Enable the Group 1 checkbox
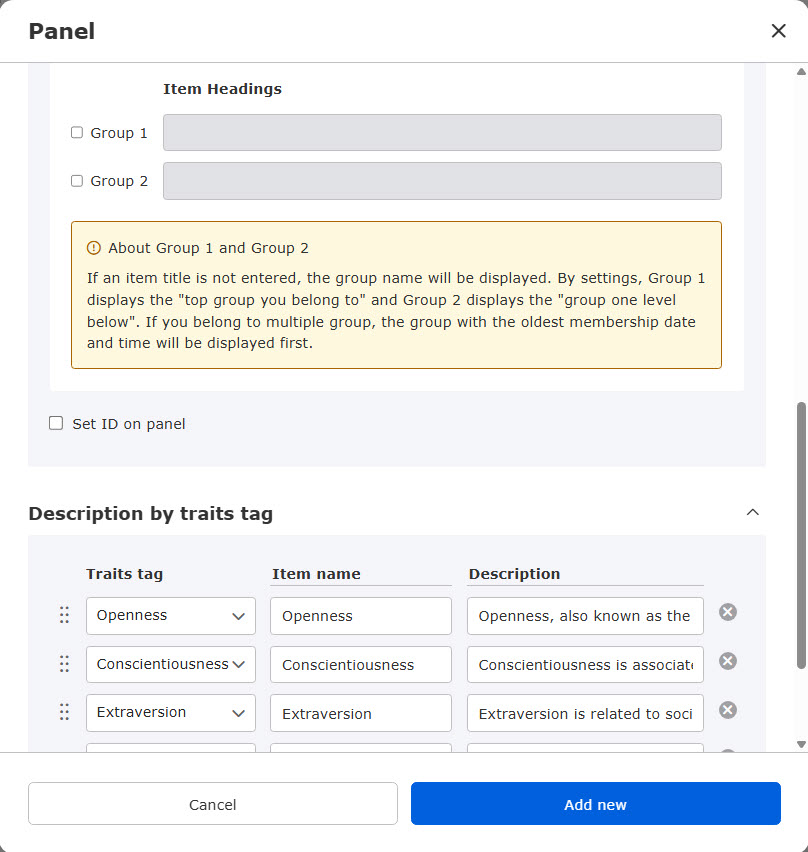Image resolution: width=808 pixels, height=852 pixels. pyautogui.click(x=77, y=132)
